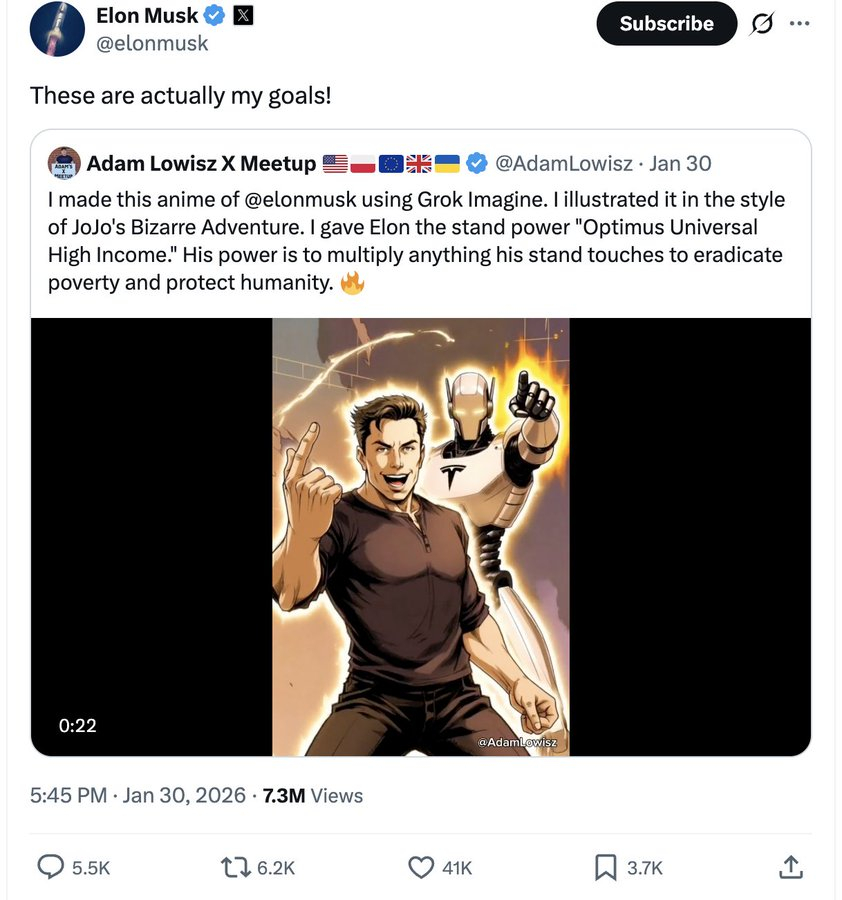Open Elon Musk's profile avatar
Image resolution: width=842 pixels, height=900 pixels.
tap(57, 29)
